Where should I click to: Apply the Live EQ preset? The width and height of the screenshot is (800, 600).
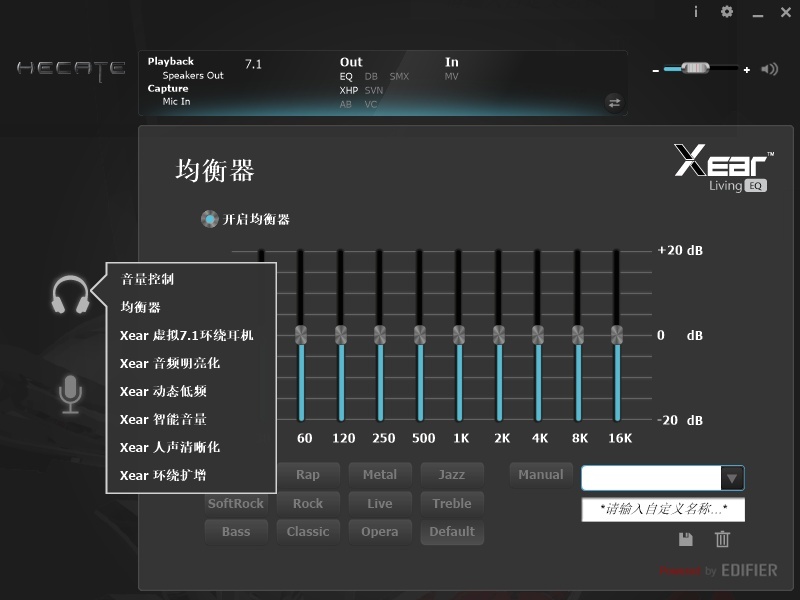(380, 504)
